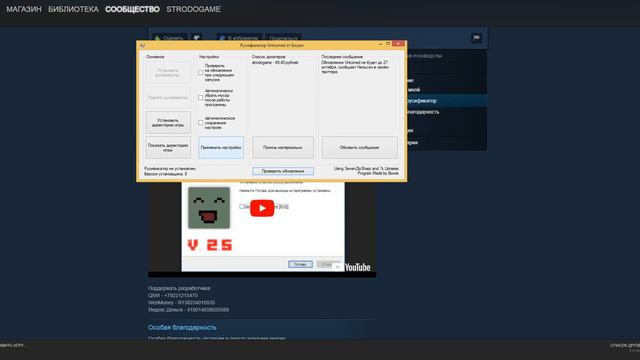Click the Поделиться share button
Image resolution: width=640 pixels, height=360 pixels.
[x=283, y=37]
